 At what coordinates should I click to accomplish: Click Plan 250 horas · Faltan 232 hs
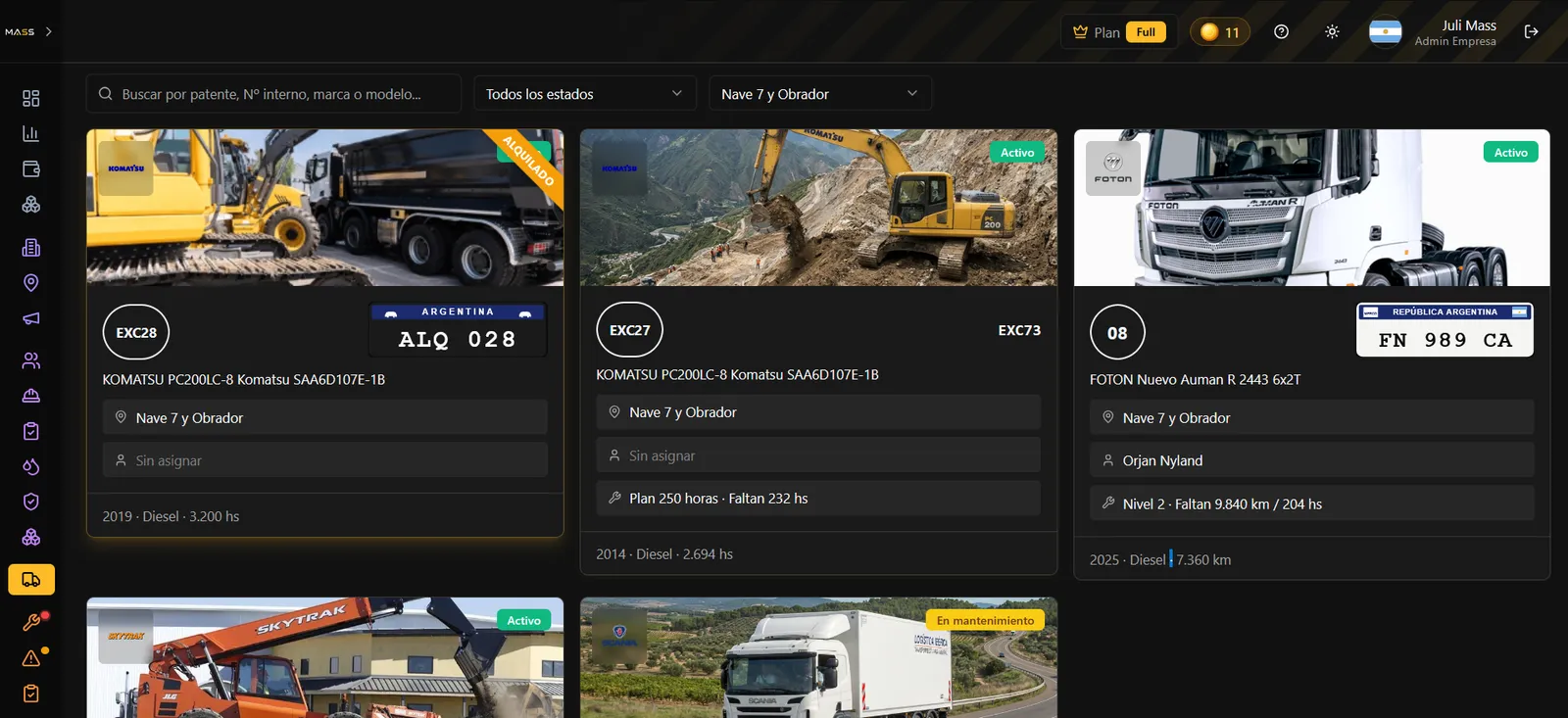(x=818, y=499)
